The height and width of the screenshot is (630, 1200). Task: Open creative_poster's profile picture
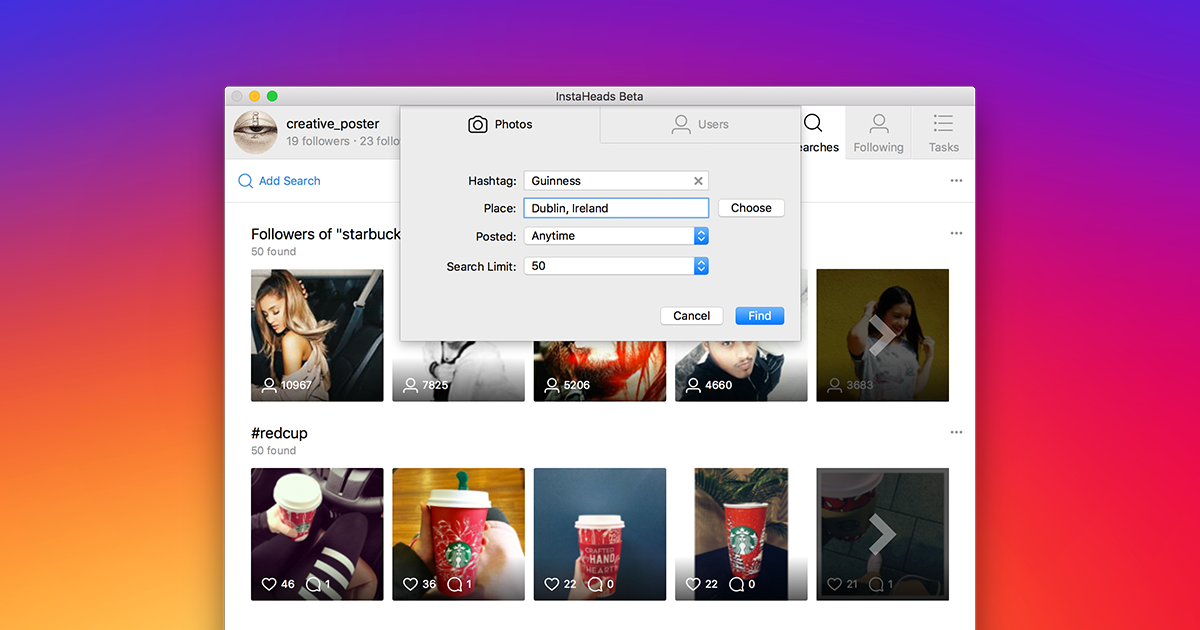pyautogui.click(x=255, y=131)
